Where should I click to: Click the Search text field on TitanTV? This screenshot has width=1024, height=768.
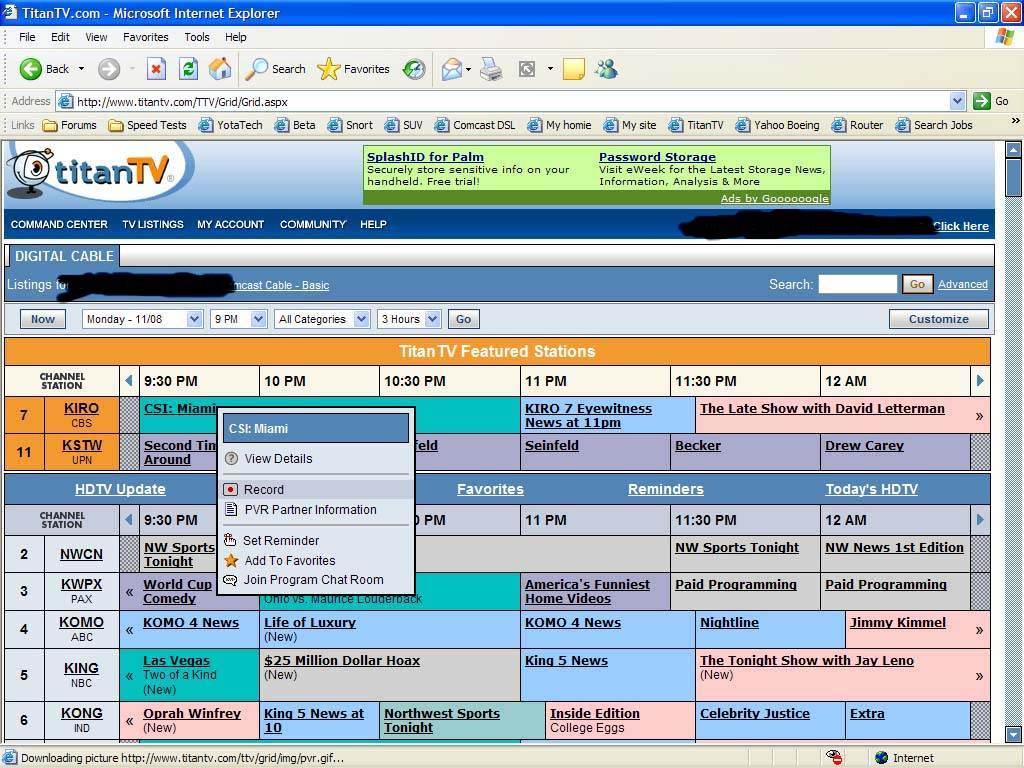(x=857, y=284)
